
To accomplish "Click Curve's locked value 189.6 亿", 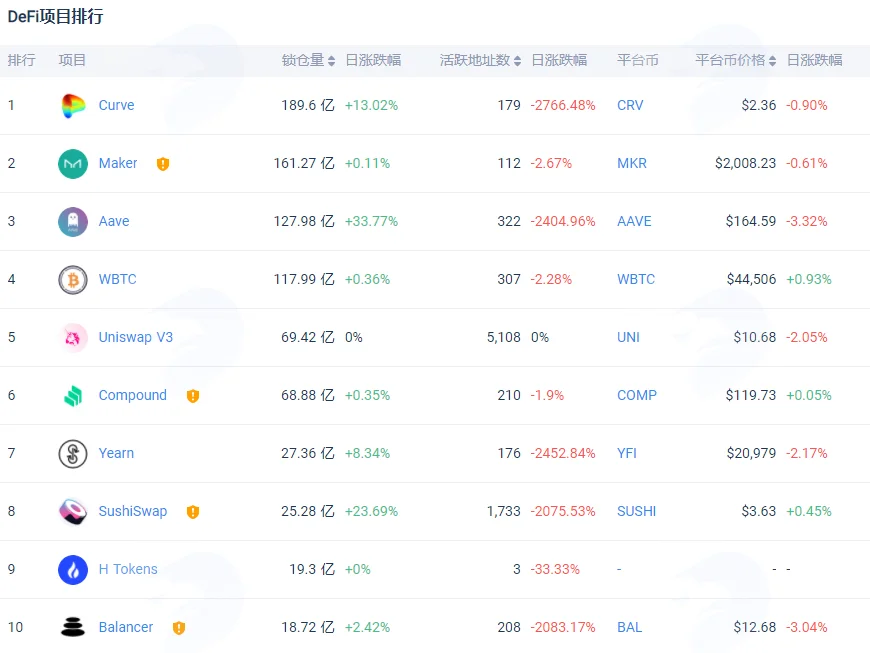I will (308, 105).
